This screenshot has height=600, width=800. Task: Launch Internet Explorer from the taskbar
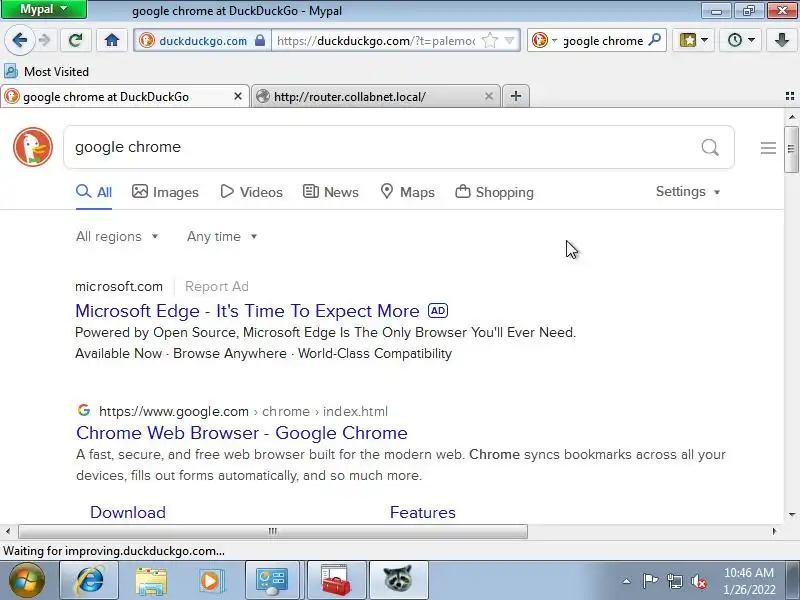tap(89, 581)
